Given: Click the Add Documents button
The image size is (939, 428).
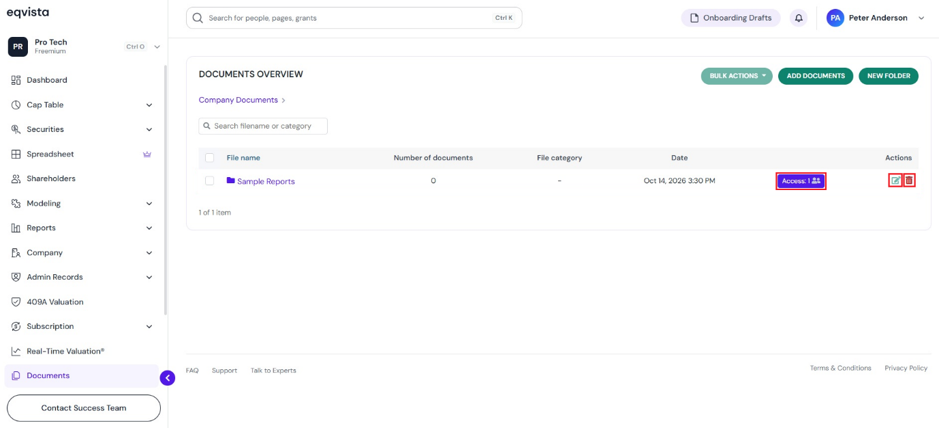Looking at the screenshot, I should point(816,76).
